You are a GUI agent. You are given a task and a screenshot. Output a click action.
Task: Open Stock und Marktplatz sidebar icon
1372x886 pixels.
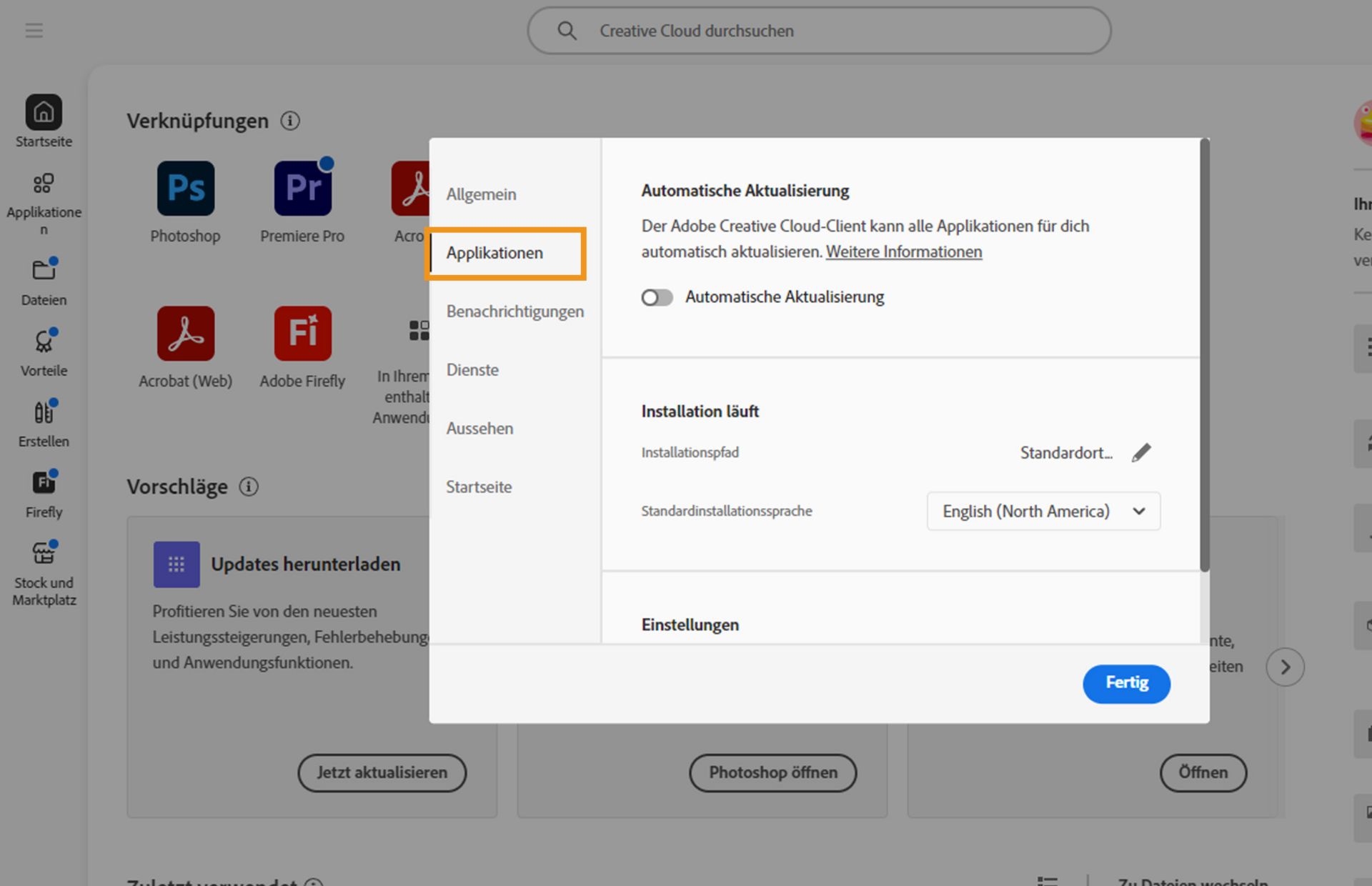44,554
